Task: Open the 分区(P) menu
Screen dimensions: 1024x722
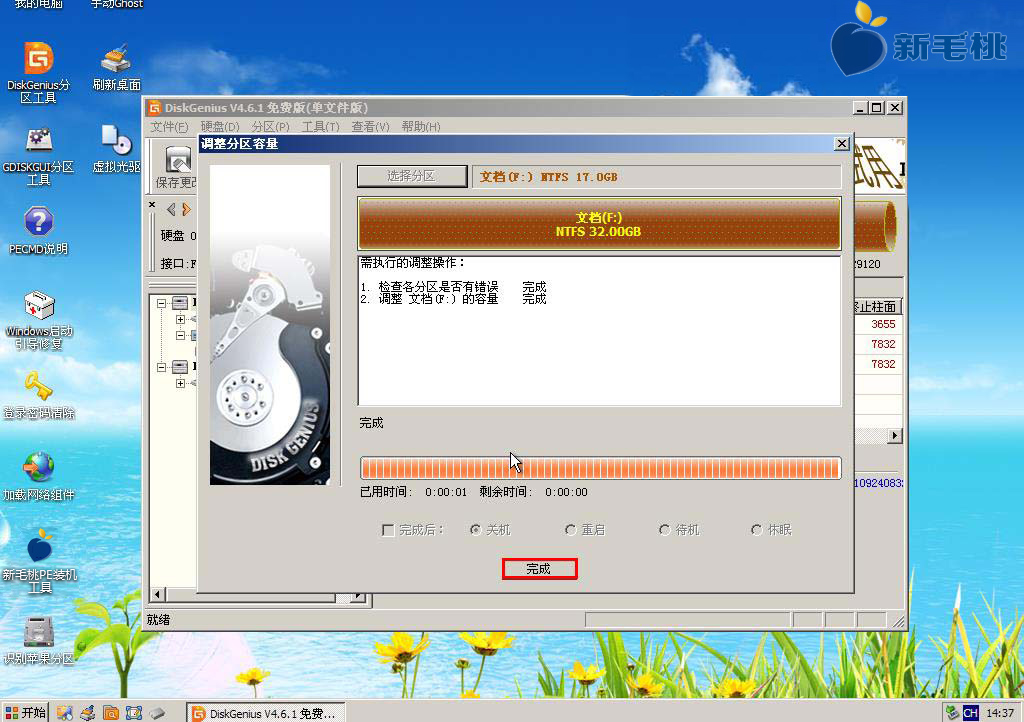Action: [x=270, y=127]
